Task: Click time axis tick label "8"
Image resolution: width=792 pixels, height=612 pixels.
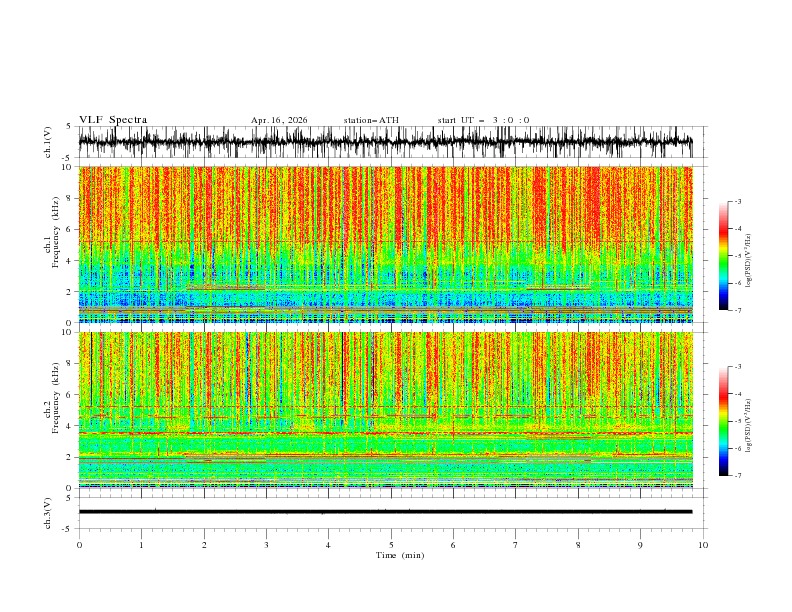Action: click(x=578, y=545)
